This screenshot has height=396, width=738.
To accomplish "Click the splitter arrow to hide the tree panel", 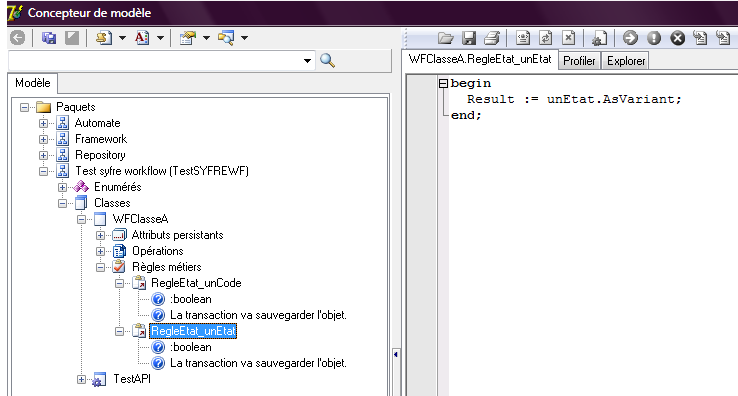I will pos(395,354).
